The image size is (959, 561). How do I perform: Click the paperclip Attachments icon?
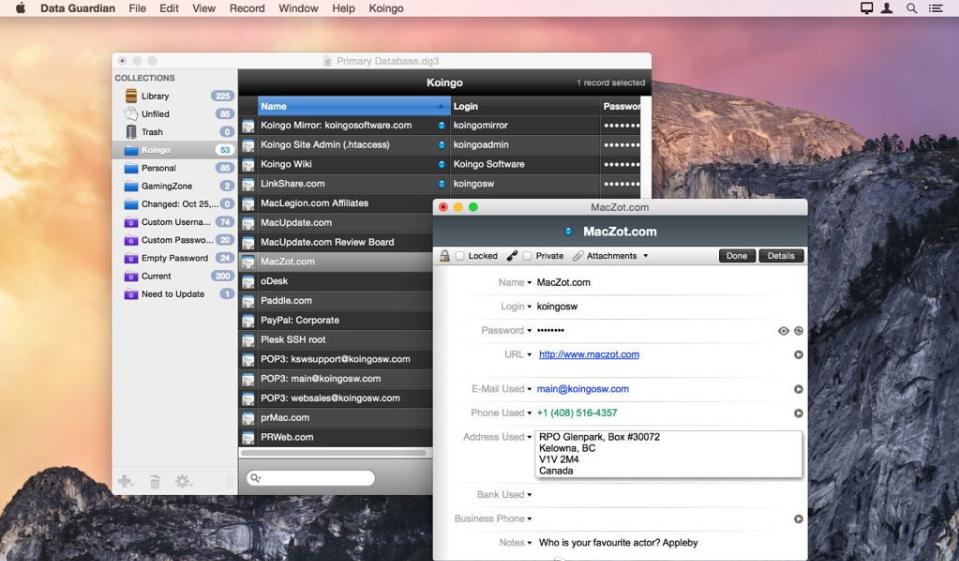tap(578, 256)
